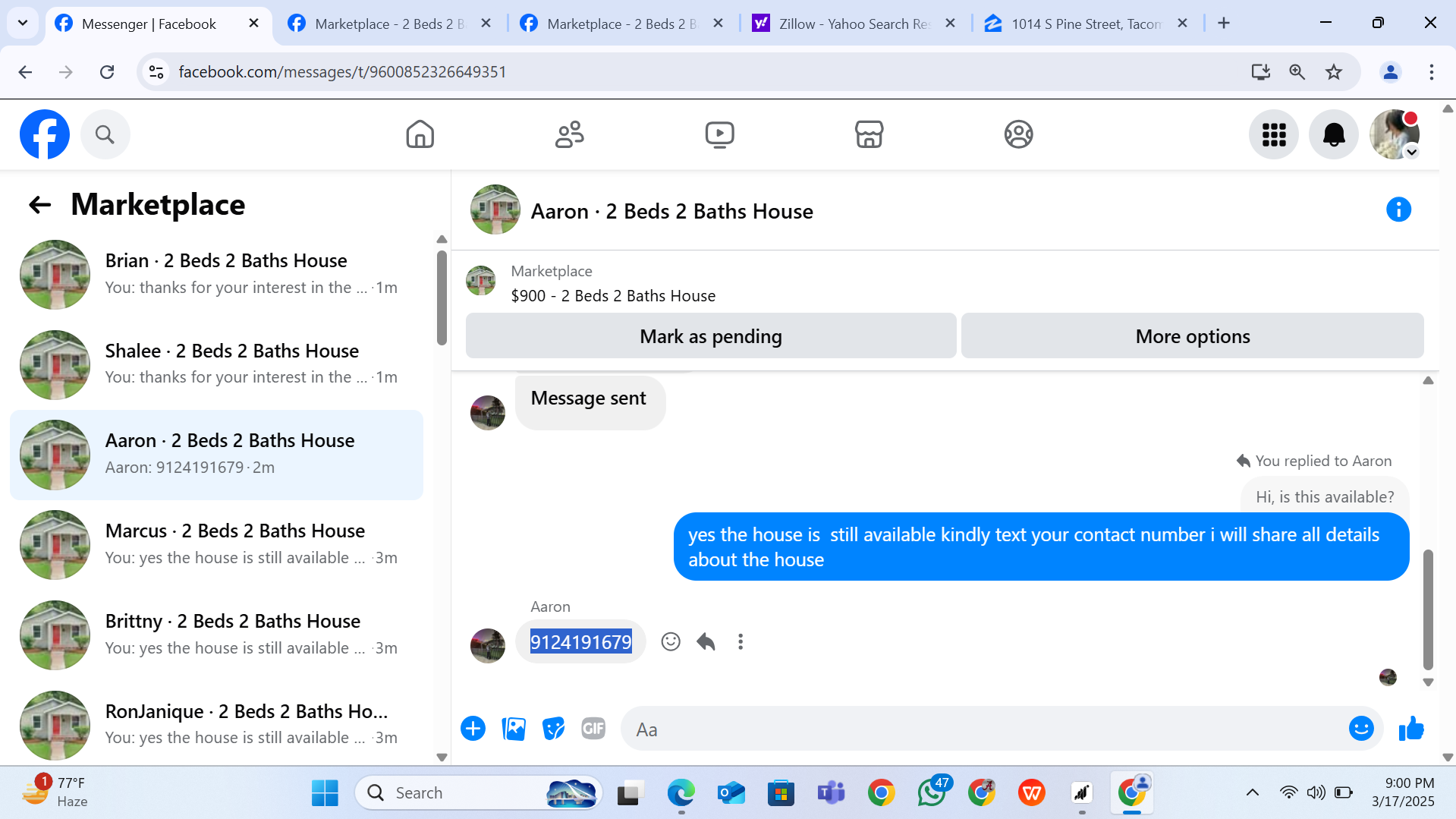Click the More options button
The width and height of the screenshot is (1456, 819).
tap(1193, 335)
